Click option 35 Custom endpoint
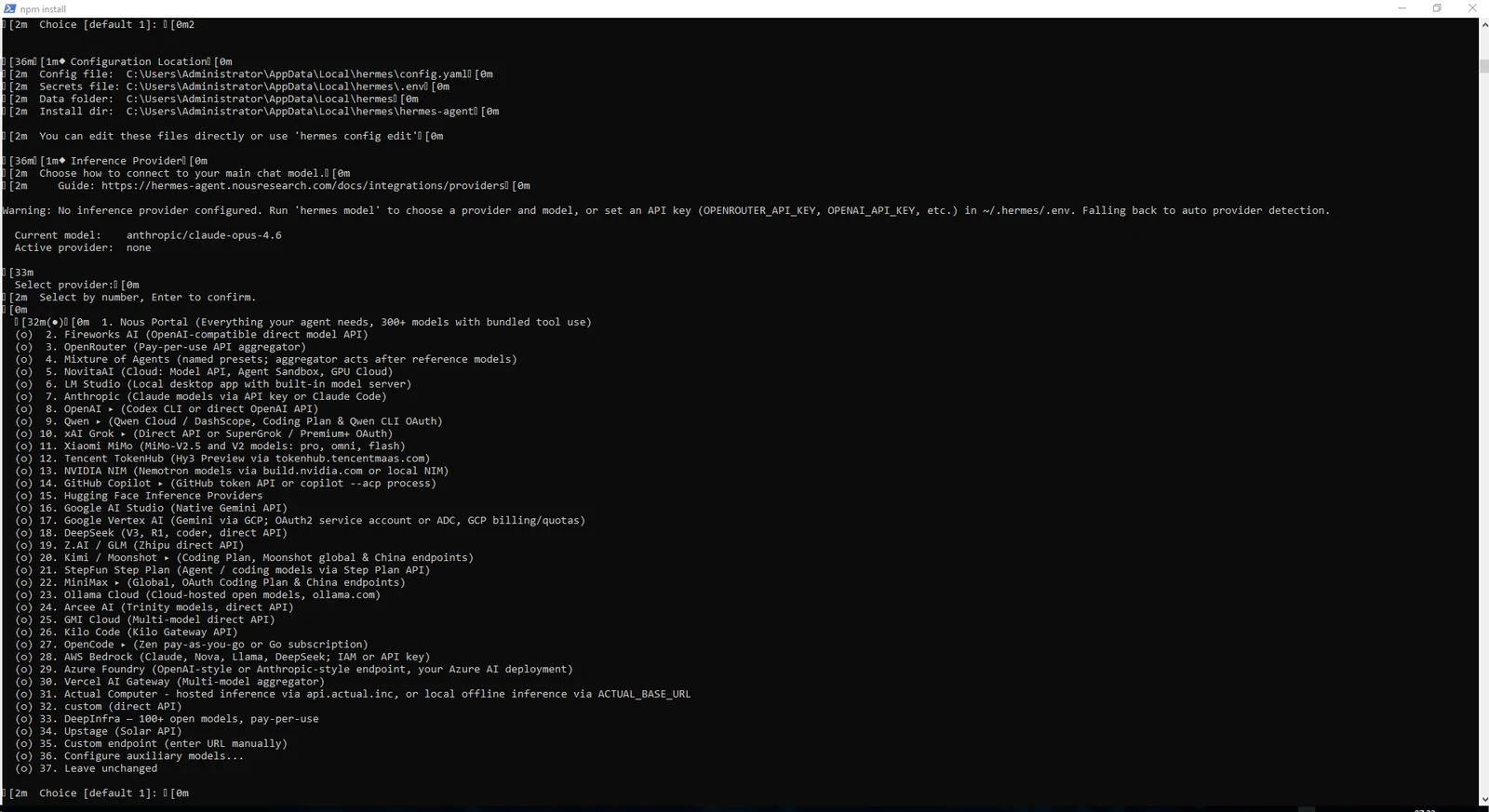This screenshot has width=1489, height=812. tap(151, 744)
